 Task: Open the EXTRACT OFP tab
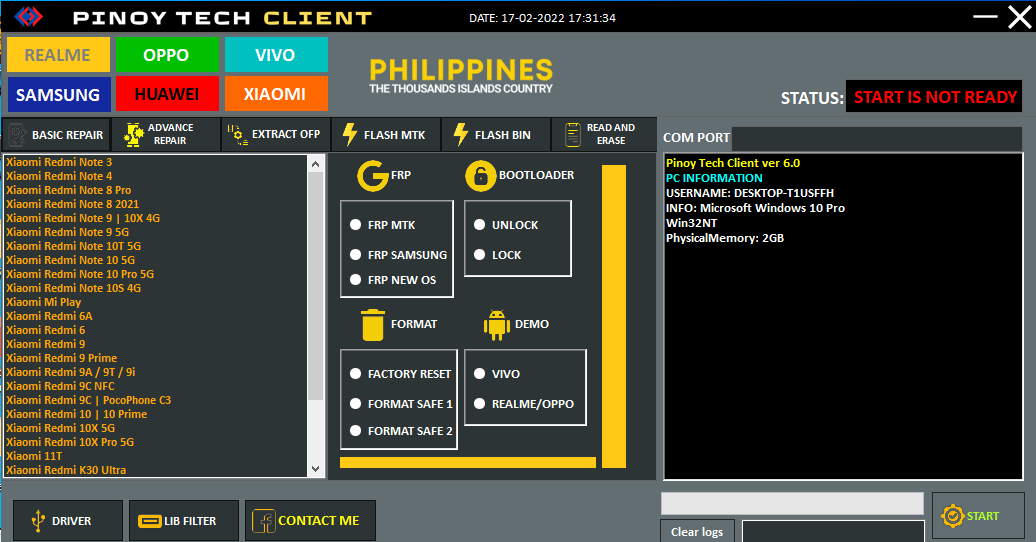(x=276, y=135)
